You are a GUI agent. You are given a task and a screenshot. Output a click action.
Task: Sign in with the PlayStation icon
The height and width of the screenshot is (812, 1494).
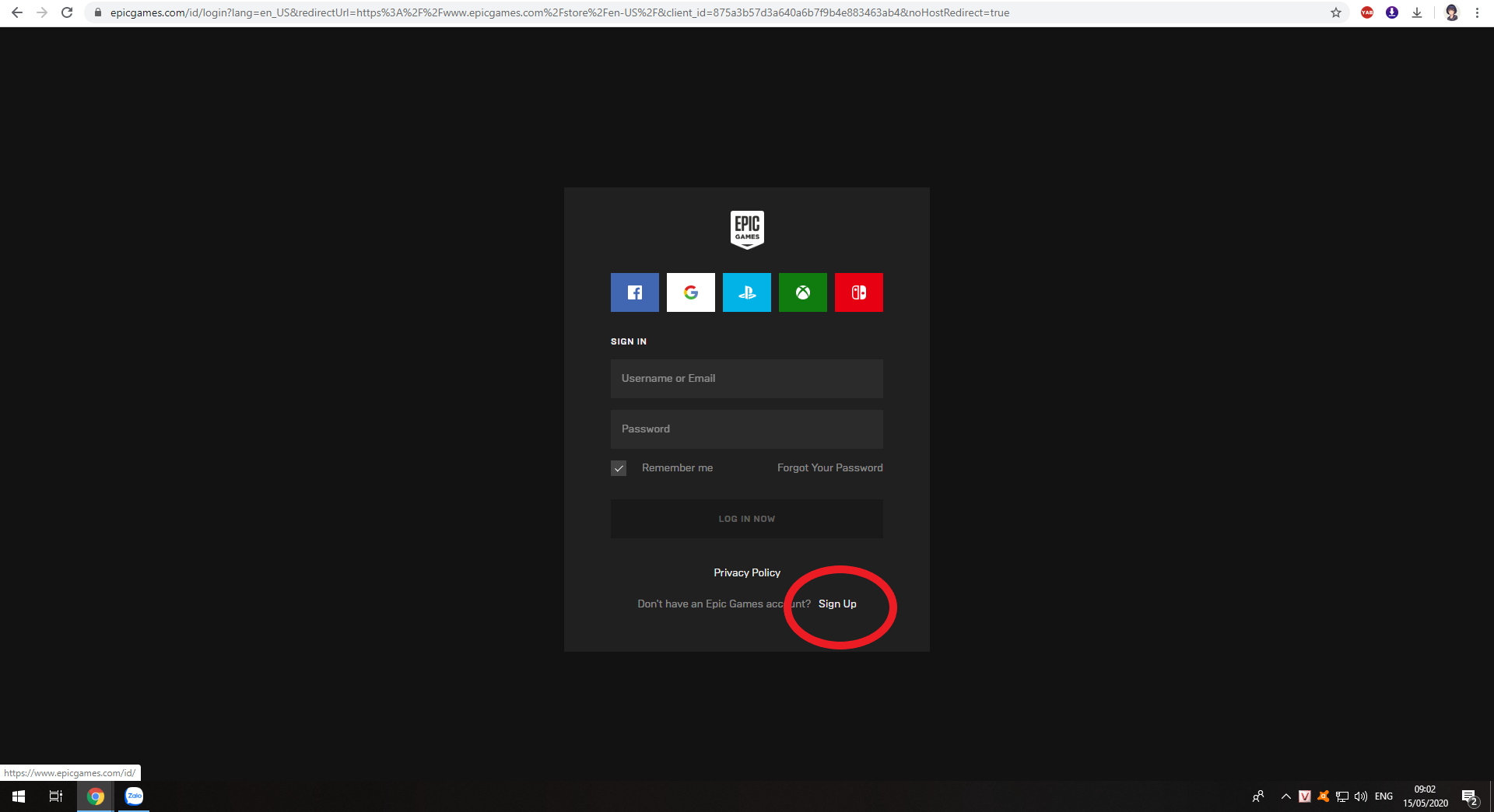(x=746, y=292)
